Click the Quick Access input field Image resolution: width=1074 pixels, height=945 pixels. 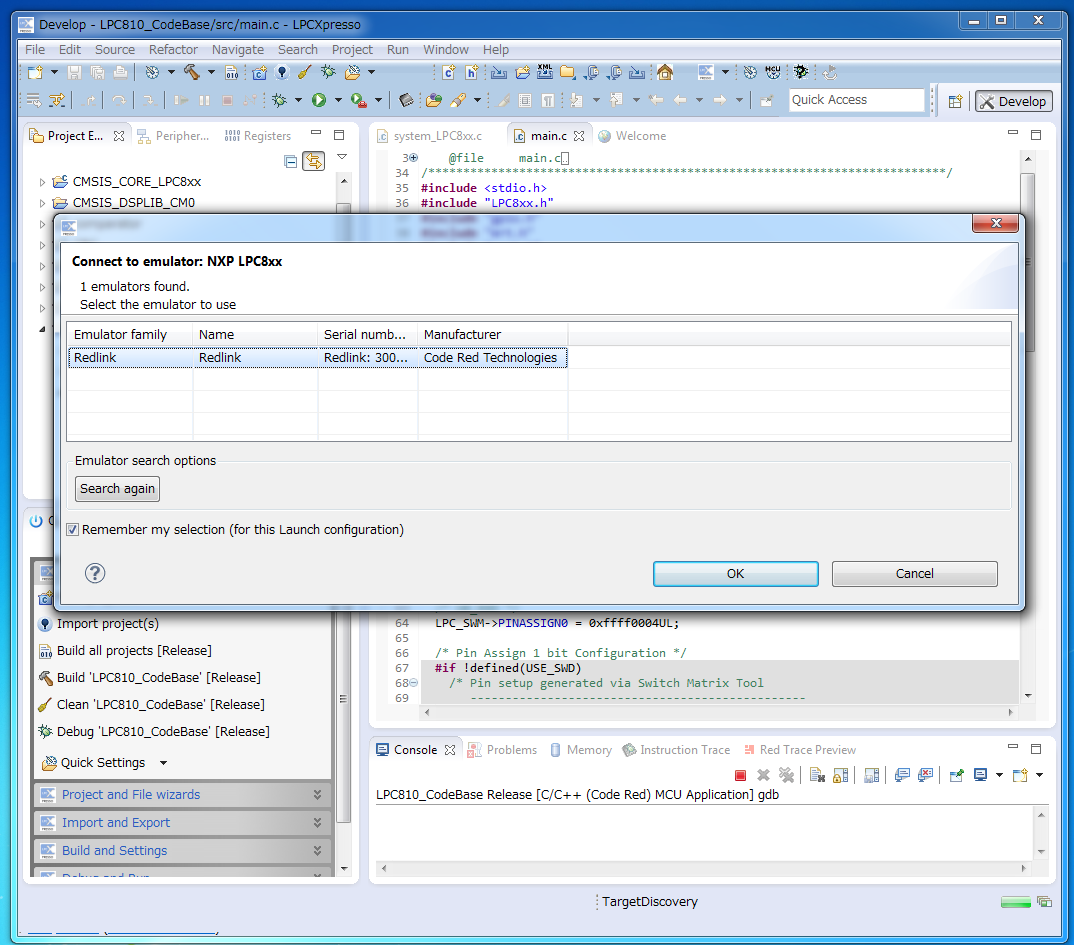pyautogui.click(x=856, y=100)
